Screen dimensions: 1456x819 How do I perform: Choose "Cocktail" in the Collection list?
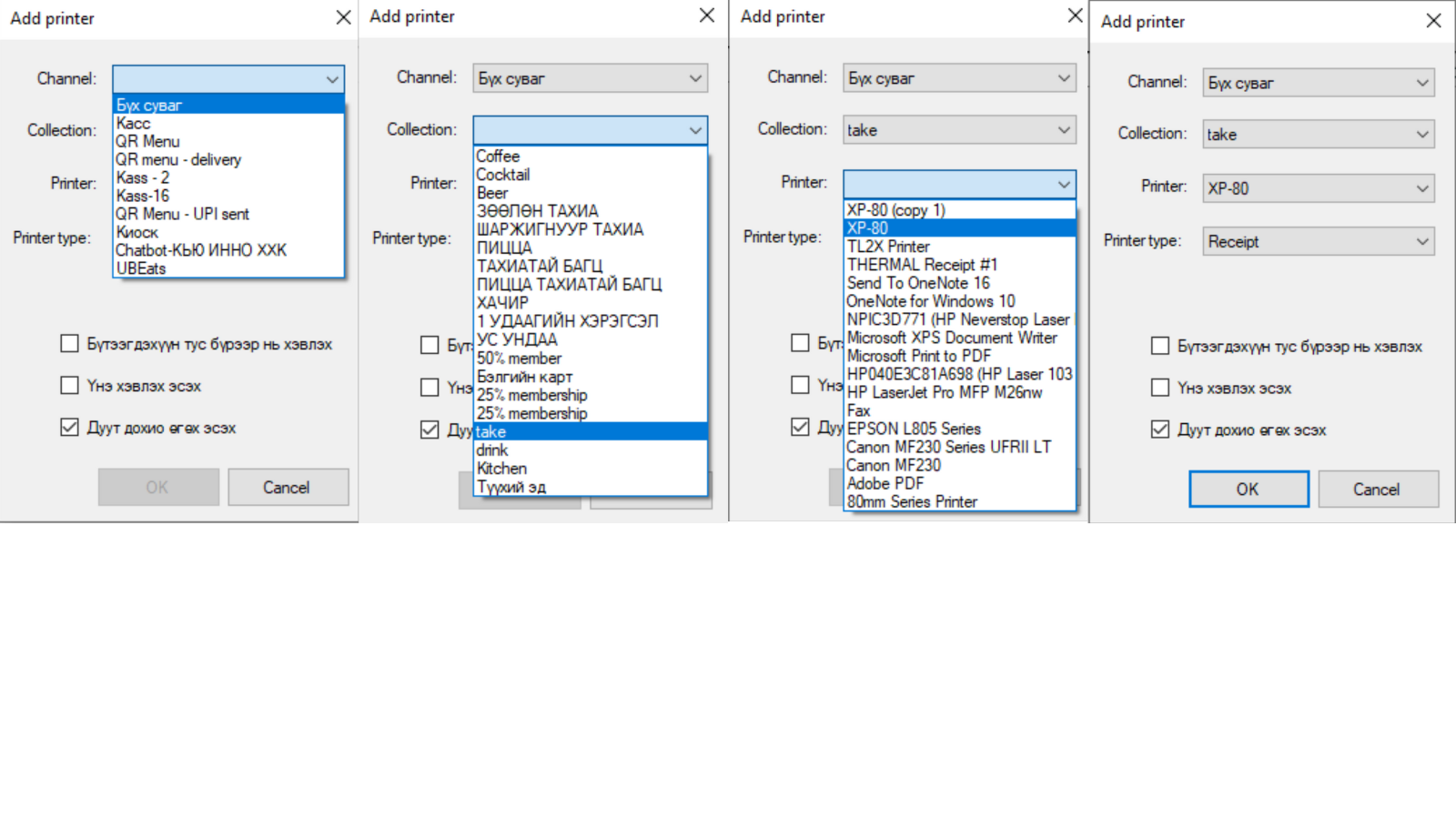(x=503, y=175)
